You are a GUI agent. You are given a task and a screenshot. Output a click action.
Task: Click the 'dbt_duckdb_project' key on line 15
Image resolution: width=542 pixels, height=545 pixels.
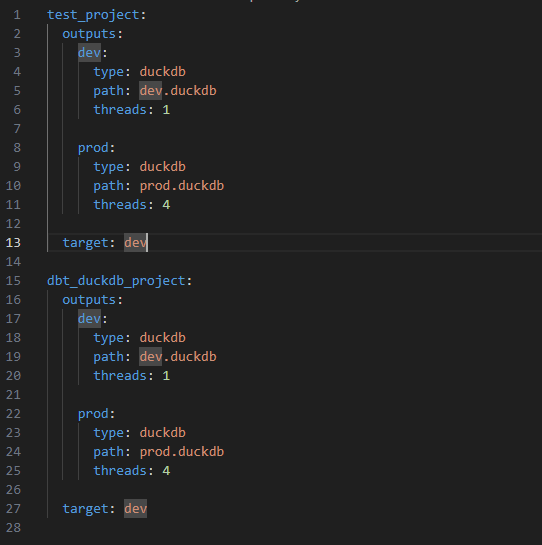116,281
